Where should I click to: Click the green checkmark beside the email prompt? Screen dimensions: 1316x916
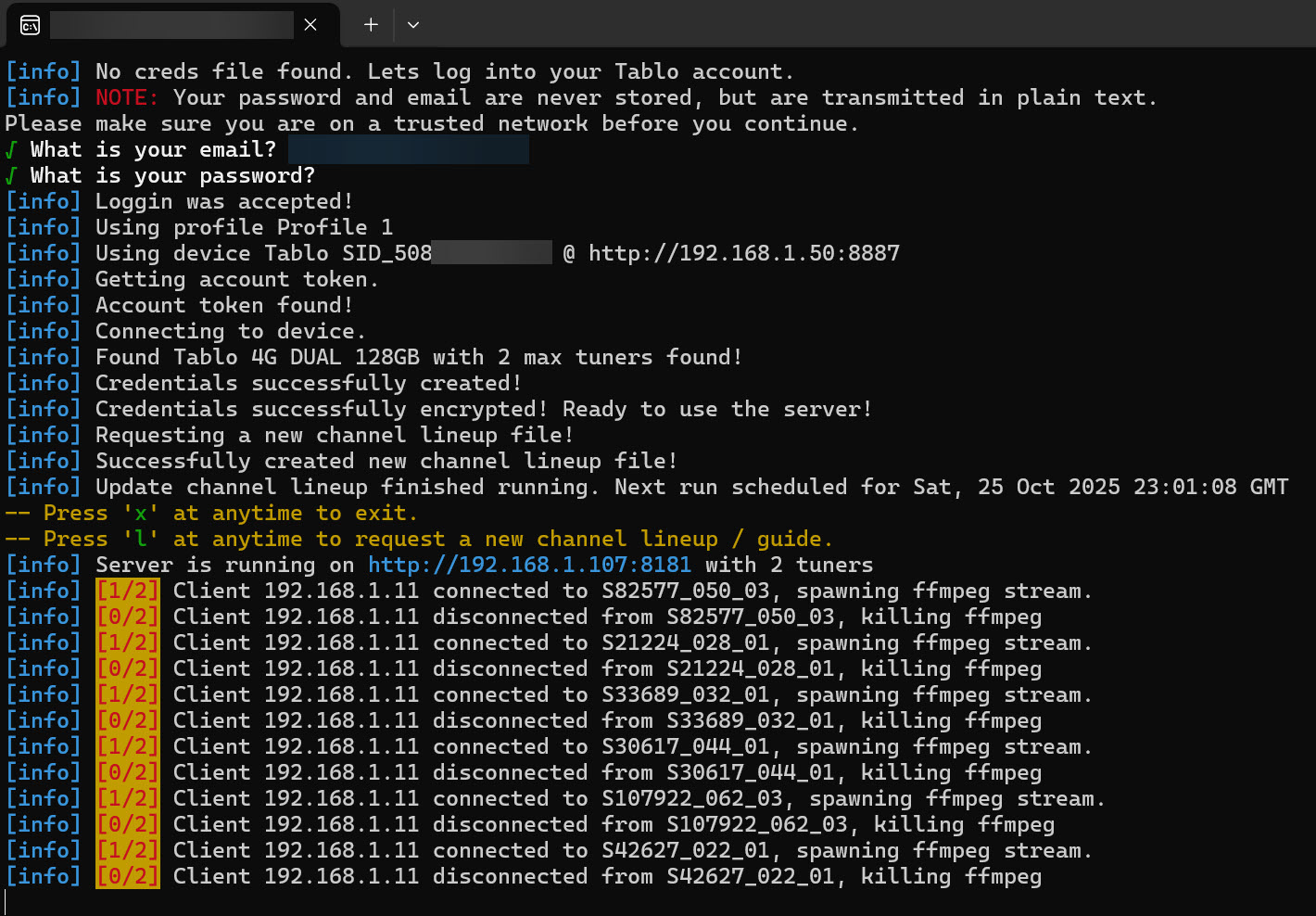(11, 149)
